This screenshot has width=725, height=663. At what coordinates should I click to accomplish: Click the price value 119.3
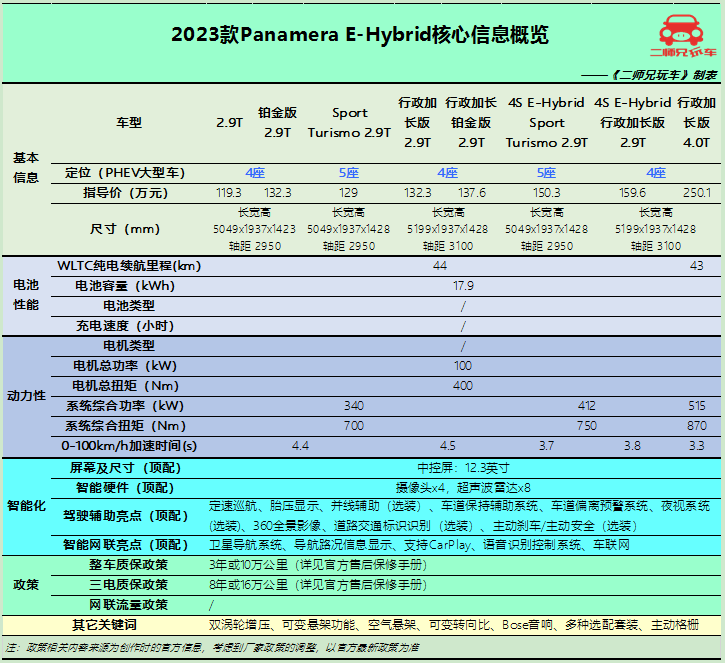coord(229,193)
